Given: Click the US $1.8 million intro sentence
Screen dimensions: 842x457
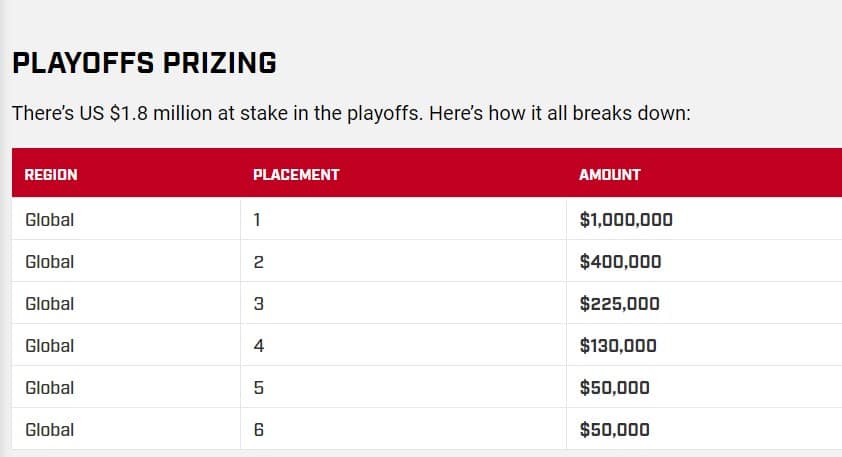Looking at the screenshot, I should (x=351, y=112).
